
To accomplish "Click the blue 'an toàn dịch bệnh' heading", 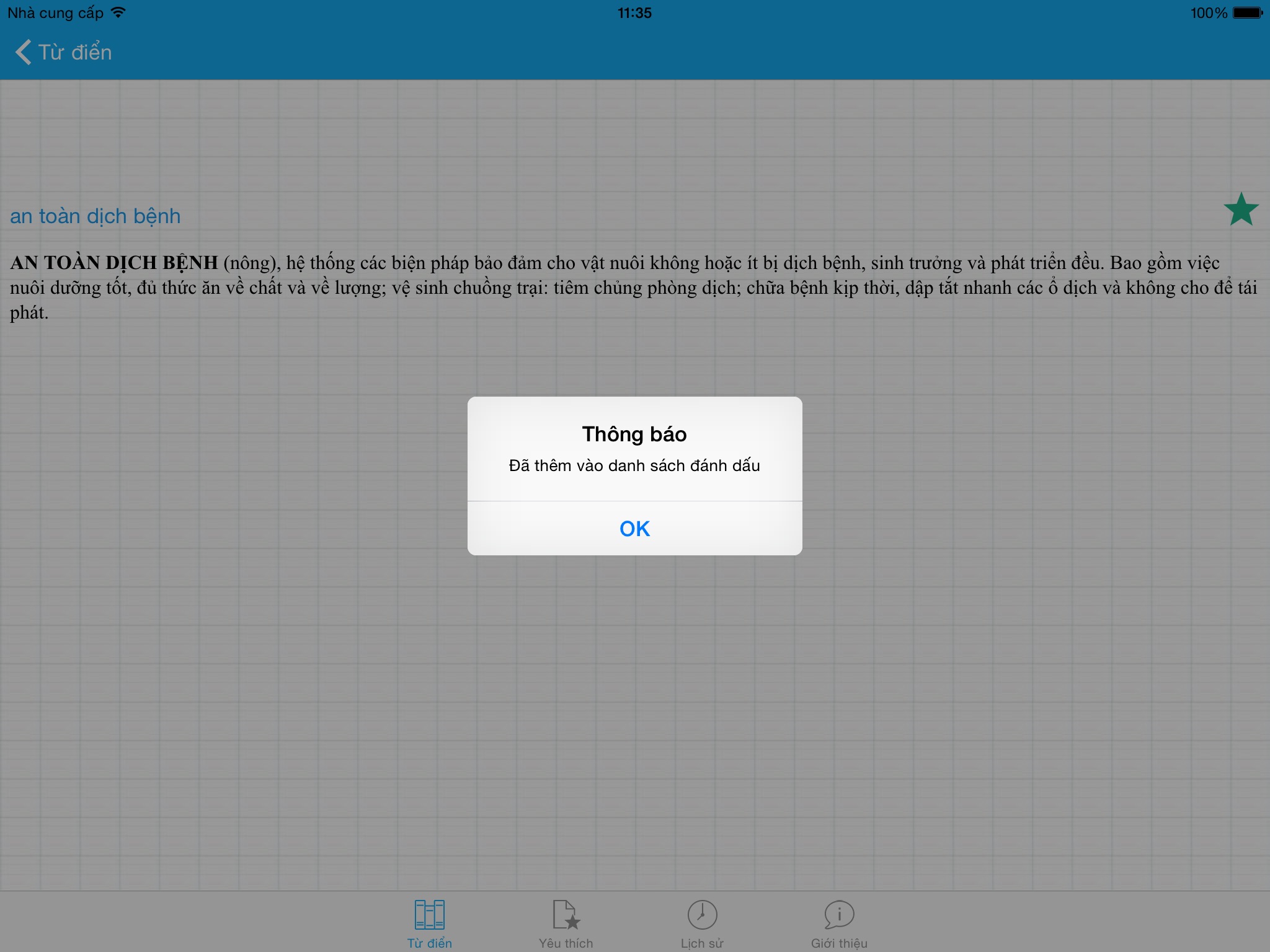I will coord(95,216).
